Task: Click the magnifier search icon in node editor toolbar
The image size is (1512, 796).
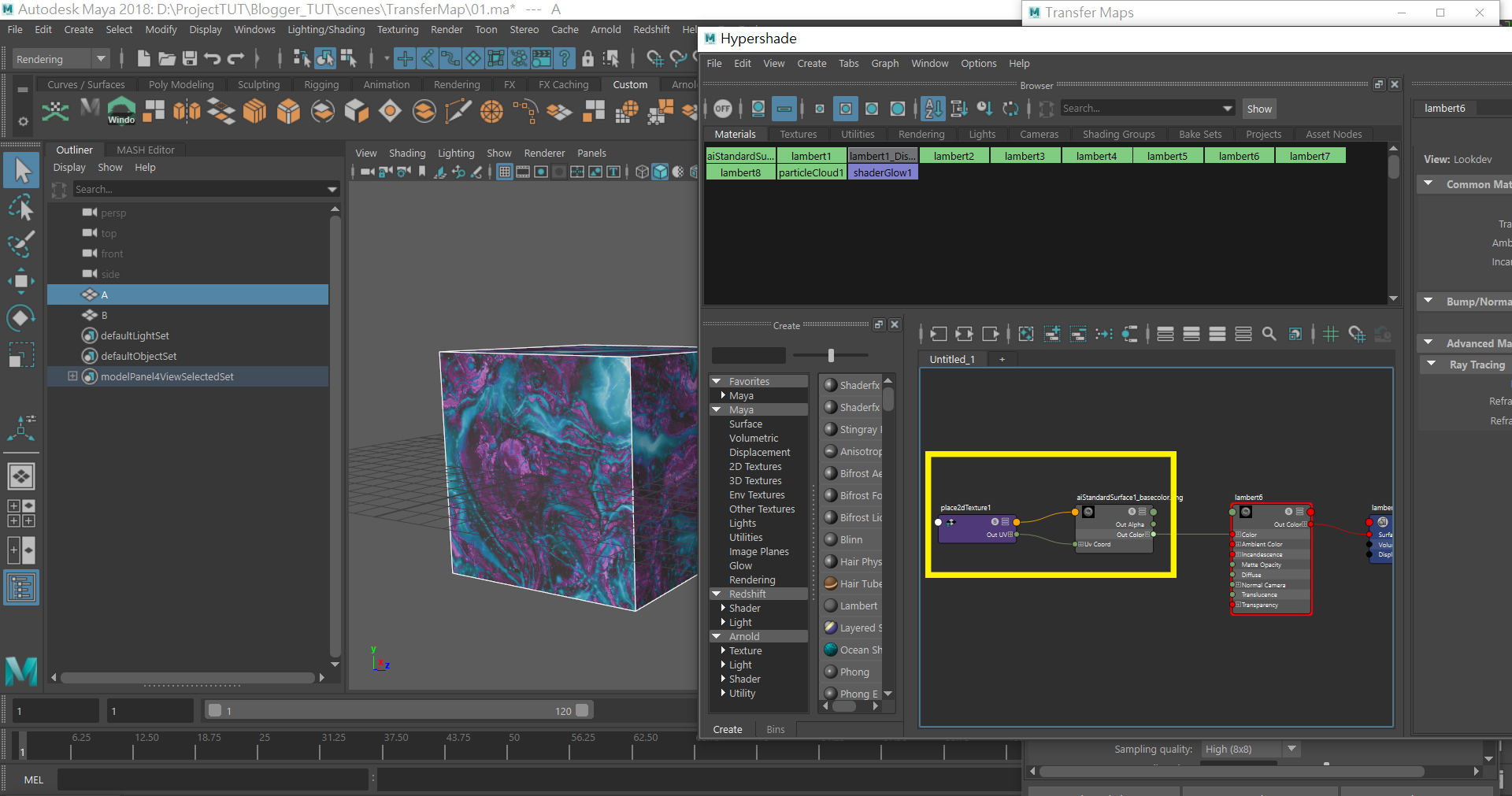Action: tap(1269, 334)
